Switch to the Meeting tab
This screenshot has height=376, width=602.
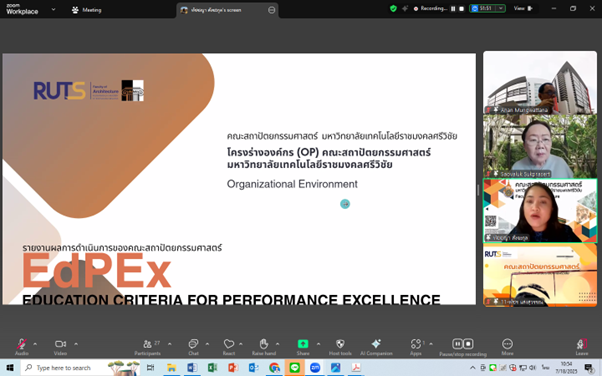click(x=87, y=10)
